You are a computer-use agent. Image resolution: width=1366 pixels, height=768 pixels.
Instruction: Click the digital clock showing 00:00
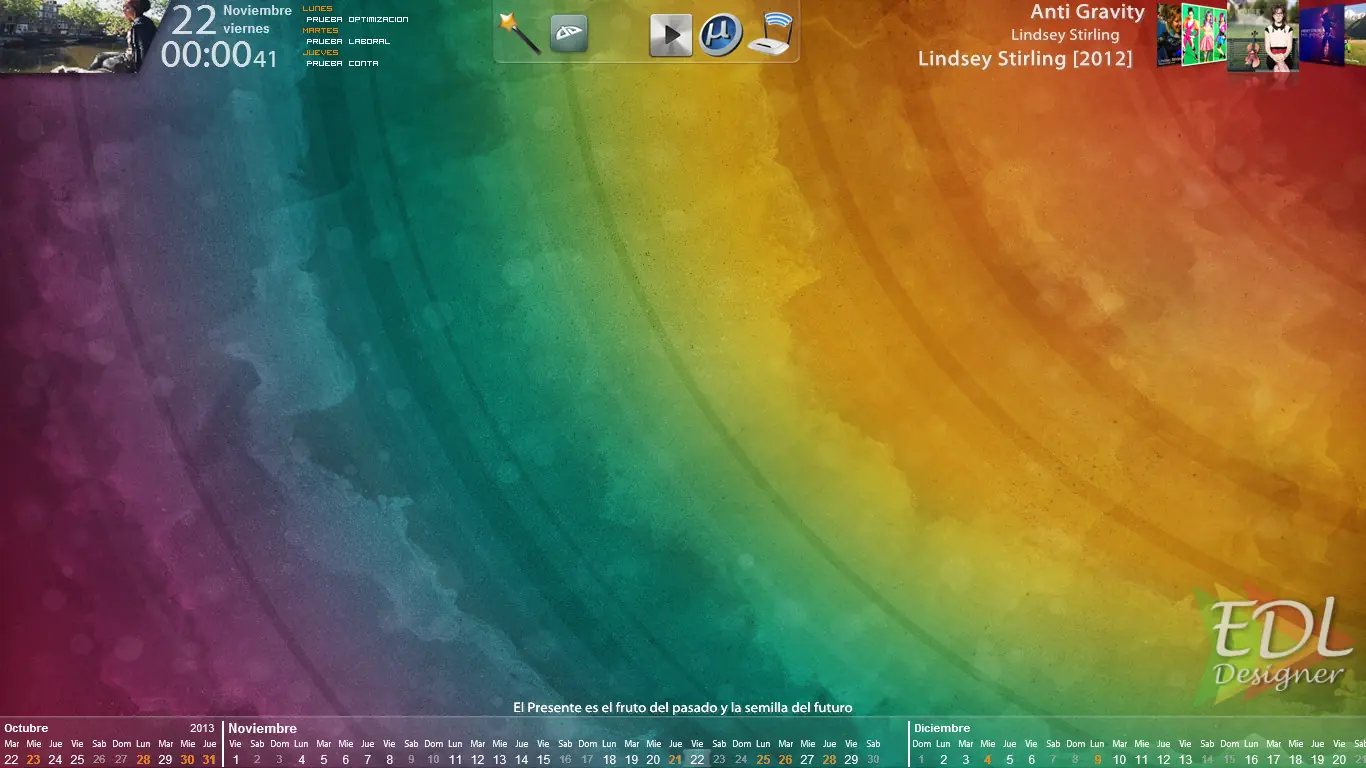[x=206, y=55]
